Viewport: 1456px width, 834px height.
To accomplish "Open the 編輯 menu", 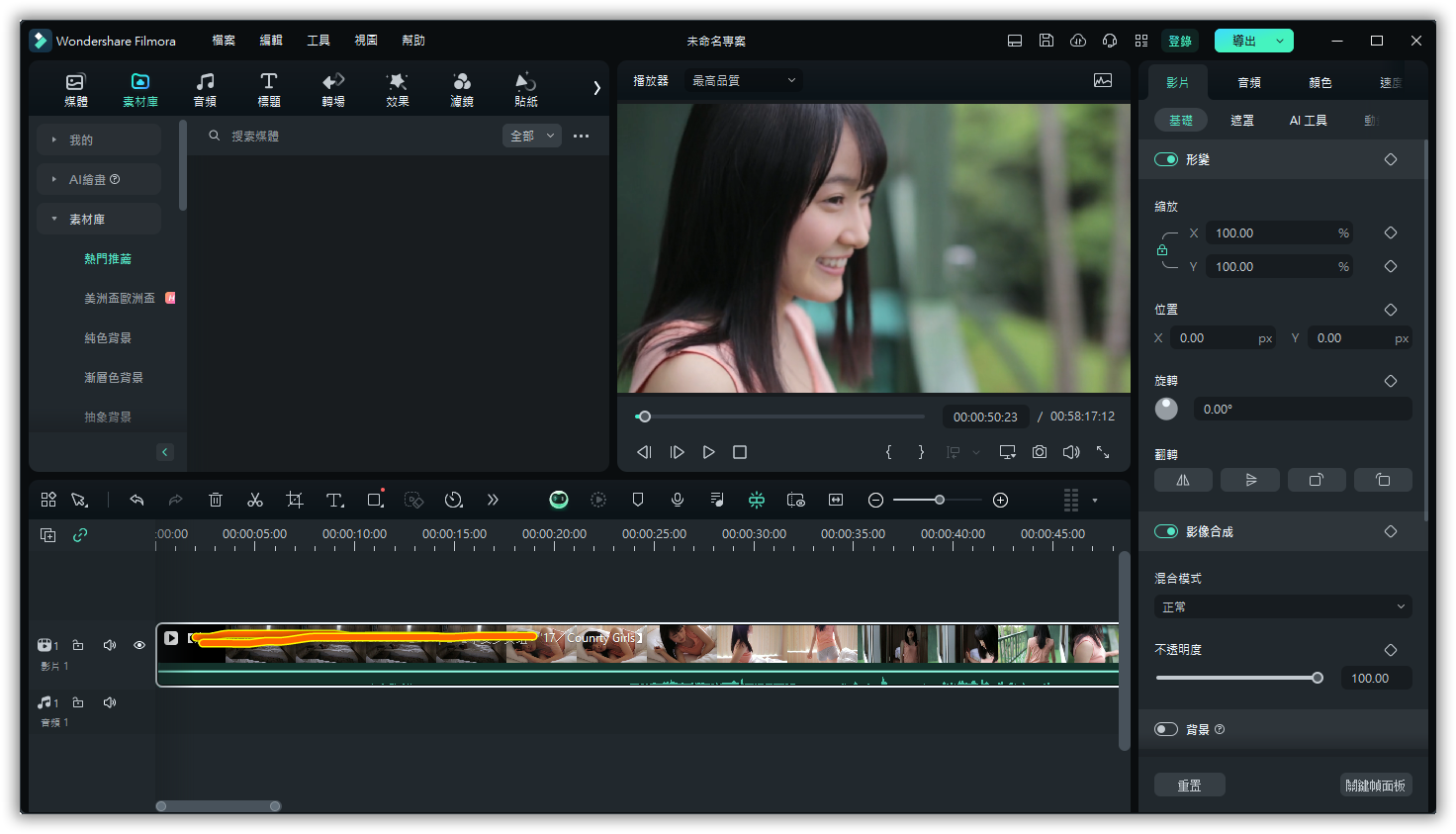I will [x=271, y=41].
